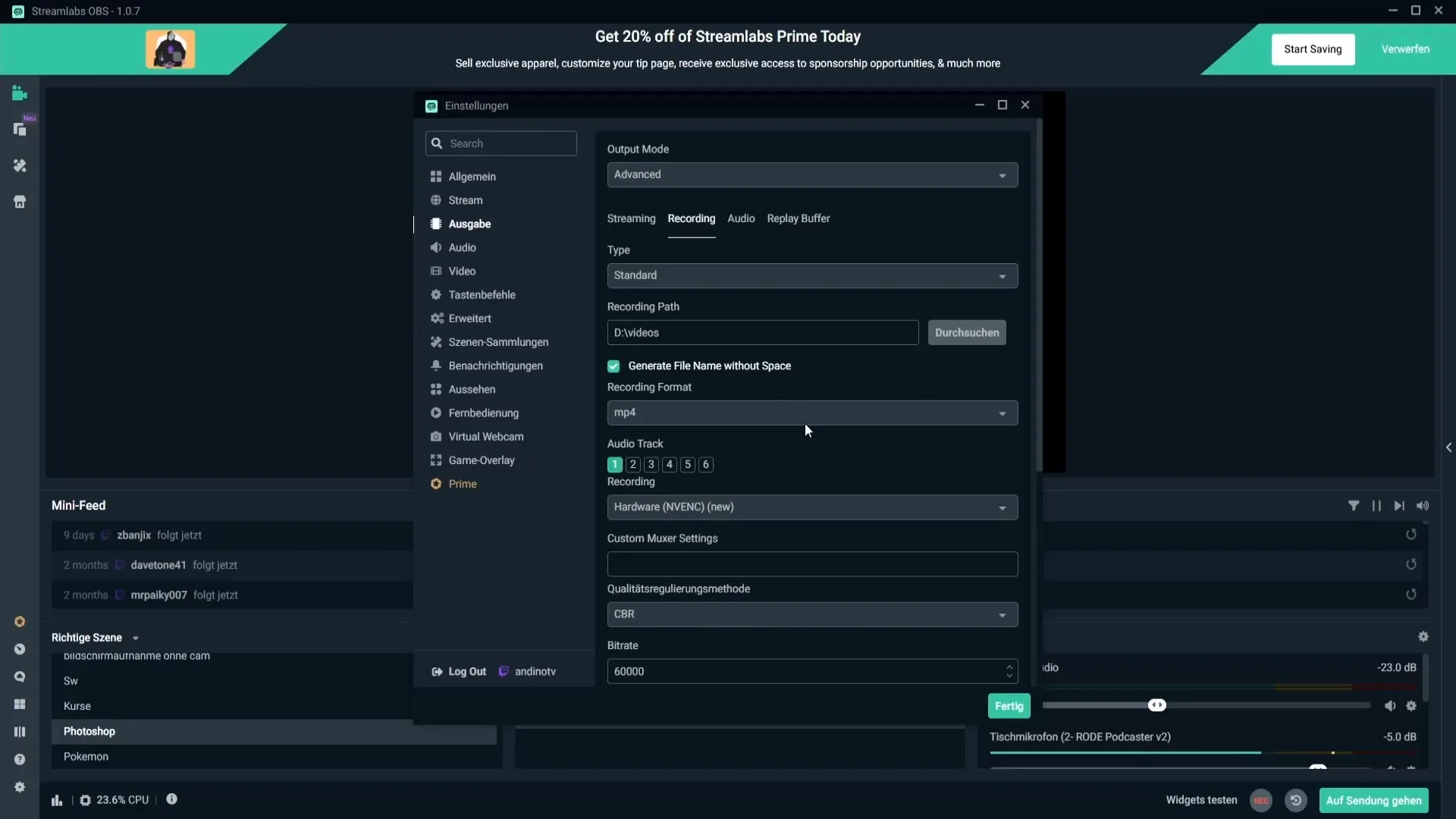Screen dimensions: 1456x819
Task: Click the settings Search field
Action: point(501,144)
